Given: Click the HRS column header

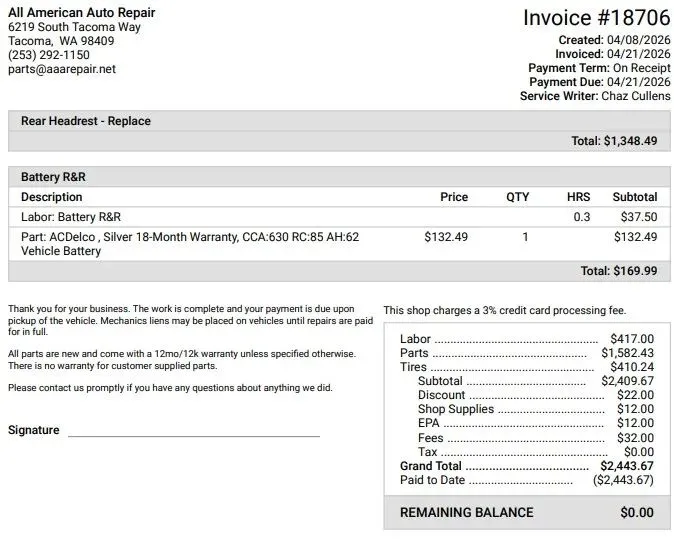Looking at the screenshot, I should (579, 197).
